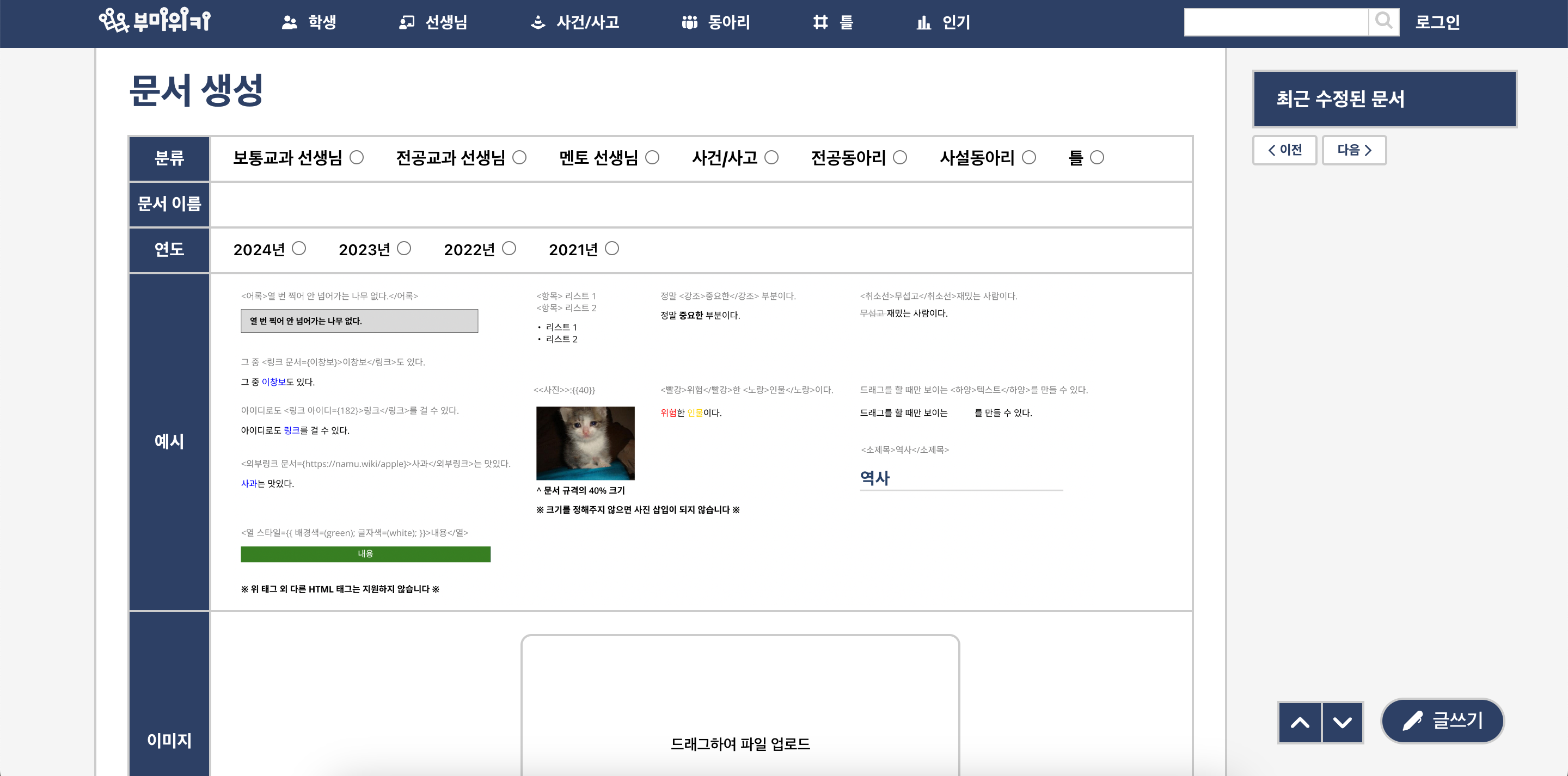Click the 로그인 link

[x=1437, y=22]
